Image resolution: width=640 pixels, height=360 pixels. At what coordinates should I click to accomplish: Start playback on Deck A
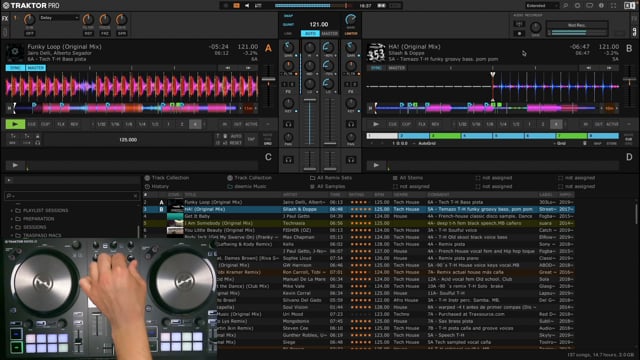coord(15,124)
